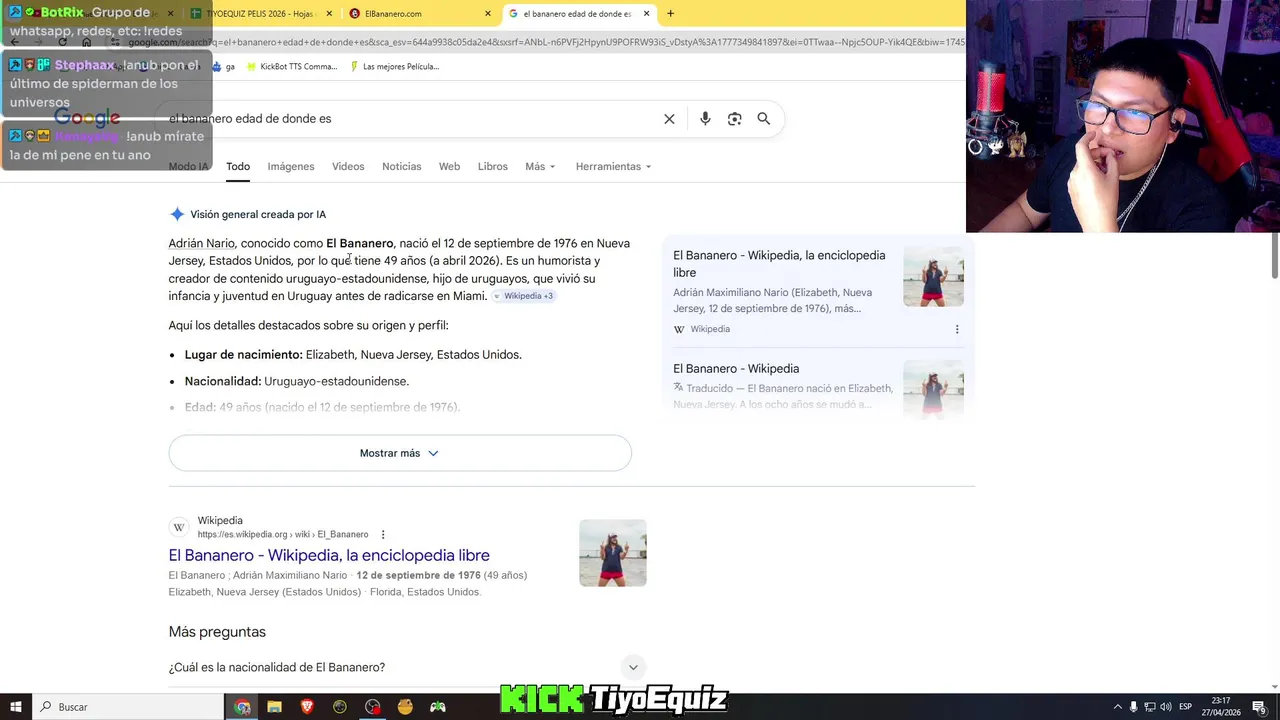Adjust volume via system tray speaker icon
Screen dimensions: 1280x720
1166,707
